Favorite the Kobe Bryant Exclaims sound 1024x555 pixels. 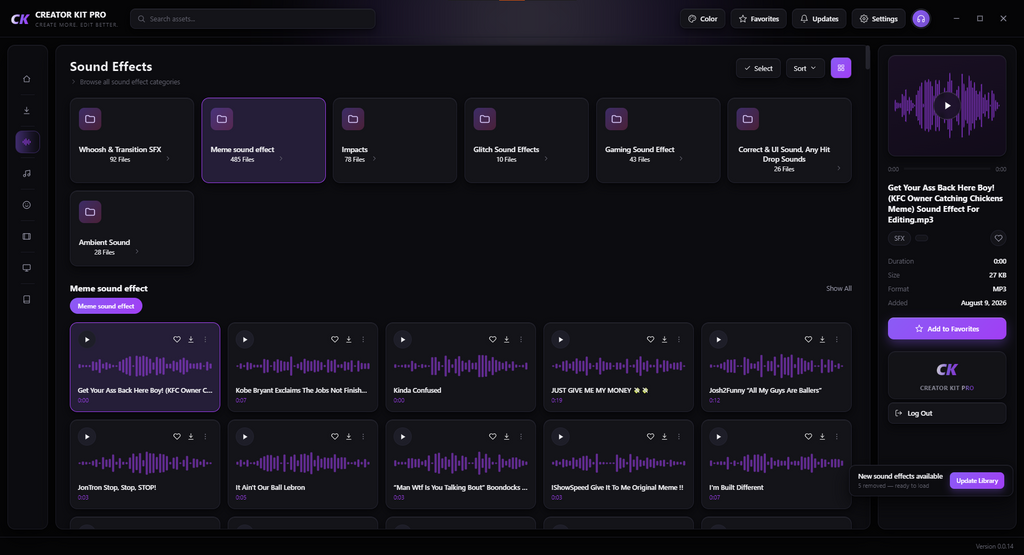[x=334, y=340]
